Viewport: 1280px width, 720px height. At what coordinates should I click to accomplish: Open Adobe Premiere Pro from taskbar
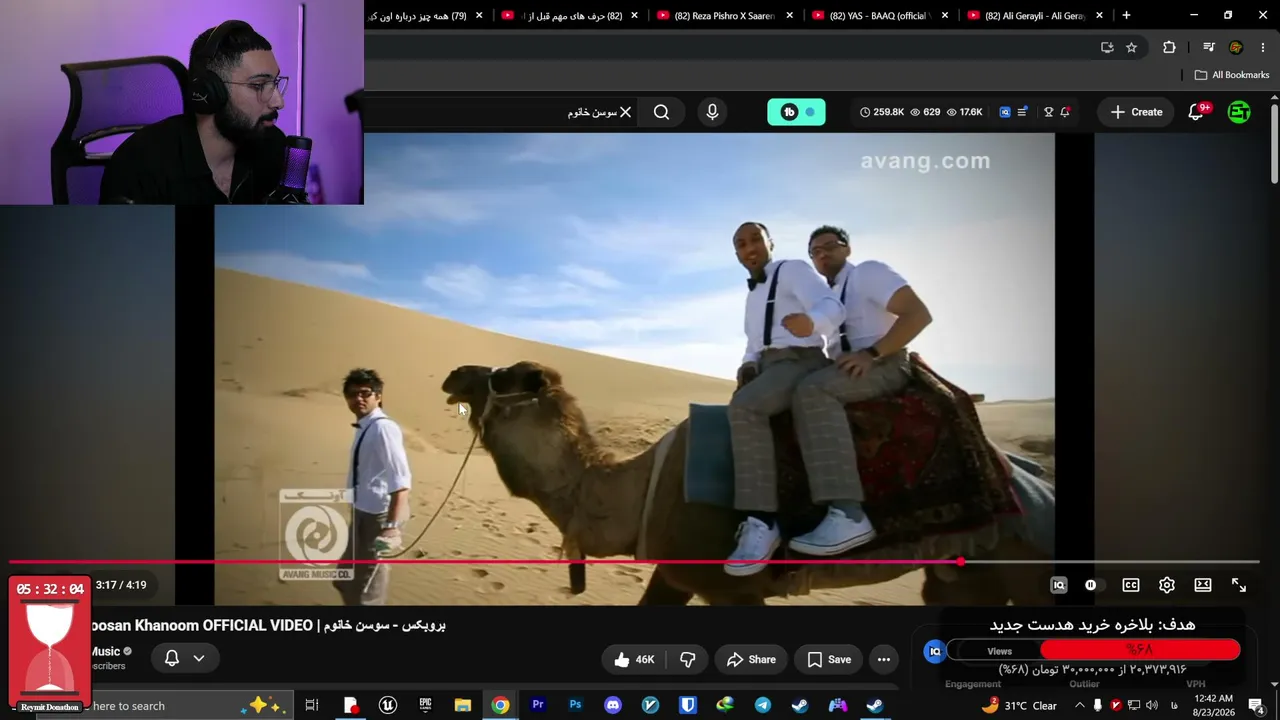pyautogui.click(x=538, y=705)
